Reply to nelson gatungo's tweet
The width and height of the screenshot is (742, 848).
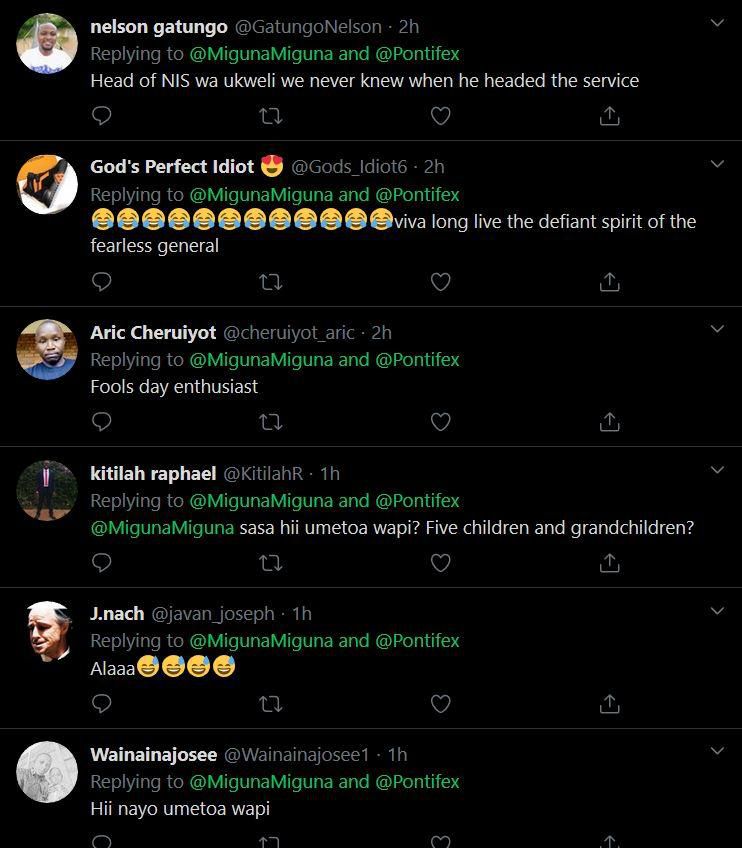click(x=101, y=116)
